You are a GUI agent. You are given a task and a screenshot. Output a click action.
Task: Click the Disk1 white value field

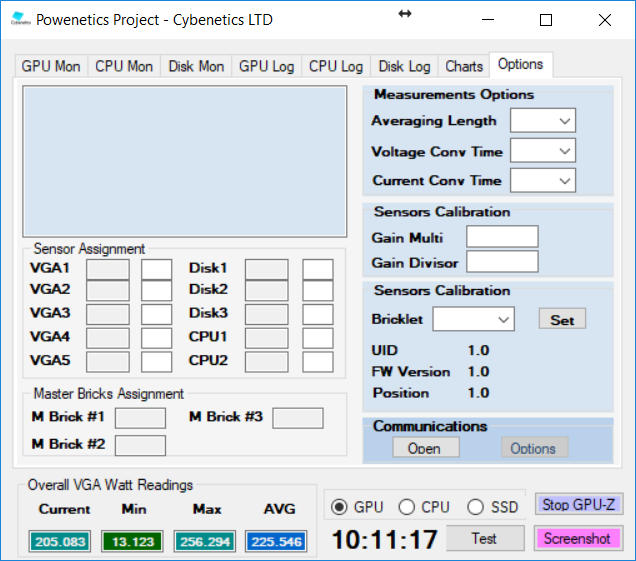[318, 269]
